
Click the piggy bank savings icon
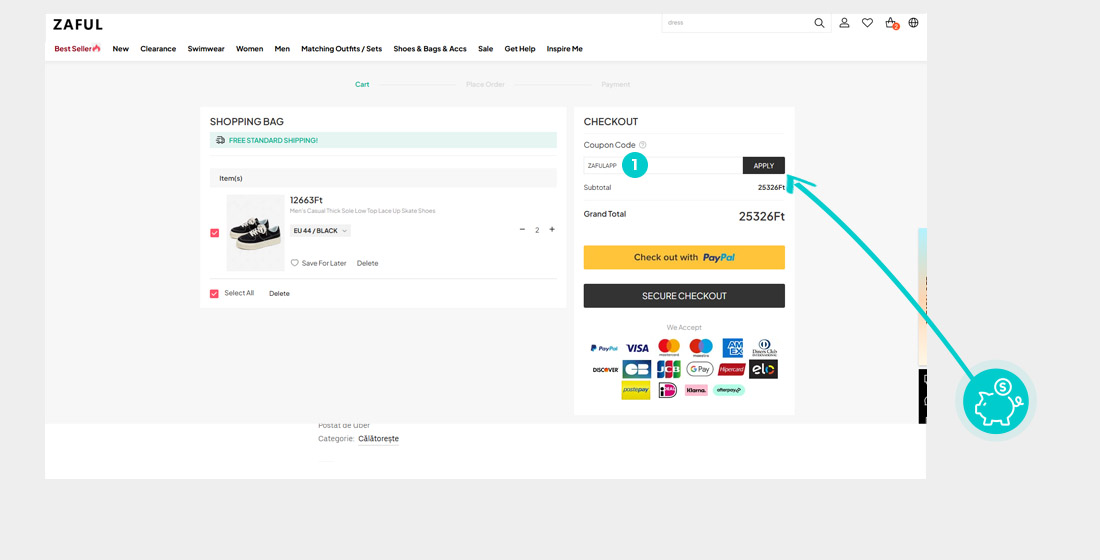click(x=995, y=401)
